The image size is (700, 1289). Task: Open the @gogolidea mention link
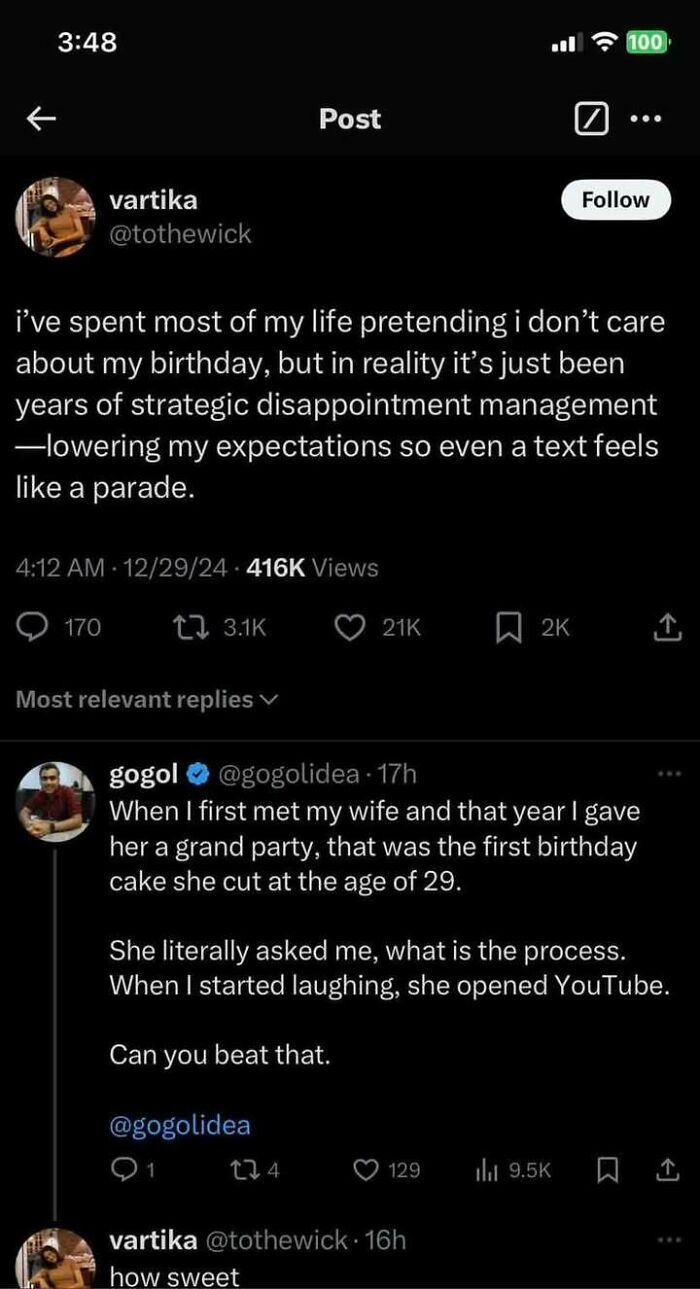pyautogui.click(x=179, y=1125)
